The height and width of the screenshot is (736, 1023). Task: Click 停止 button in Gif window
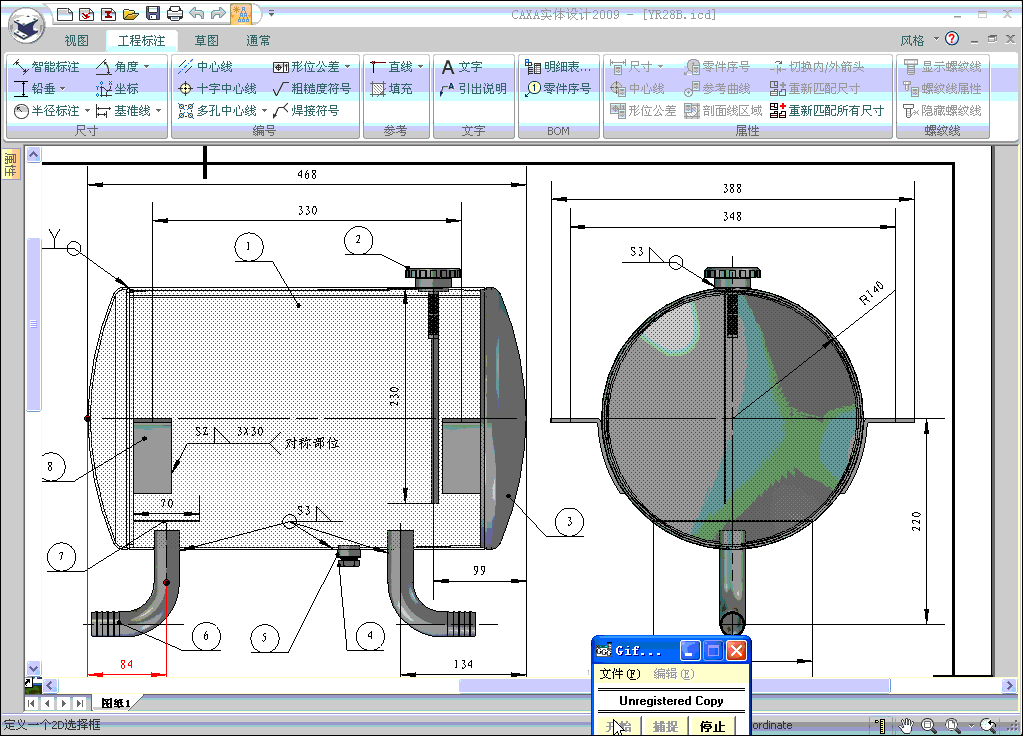pos(712,726)
